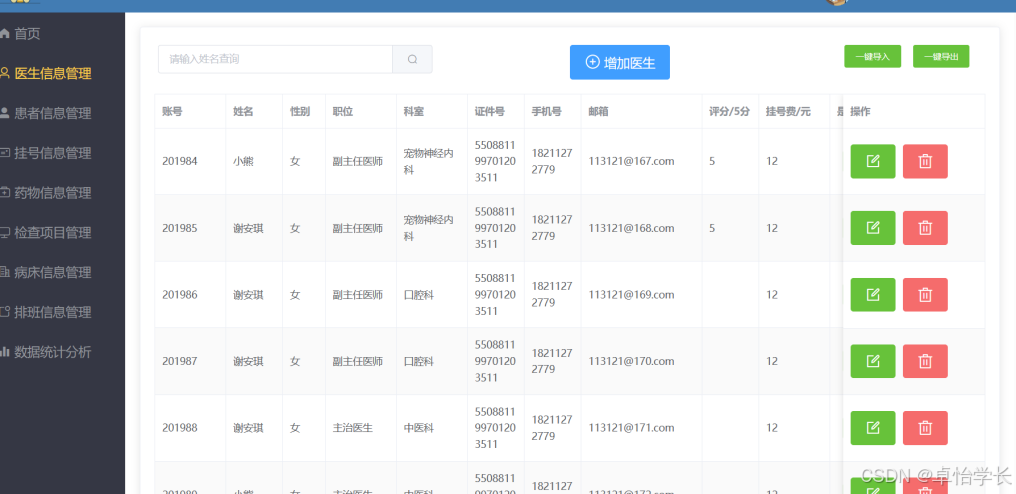The height and width of the screenshot is (494, 1016).
Task: Go to 排班信息管理
Action: point(62,312)
